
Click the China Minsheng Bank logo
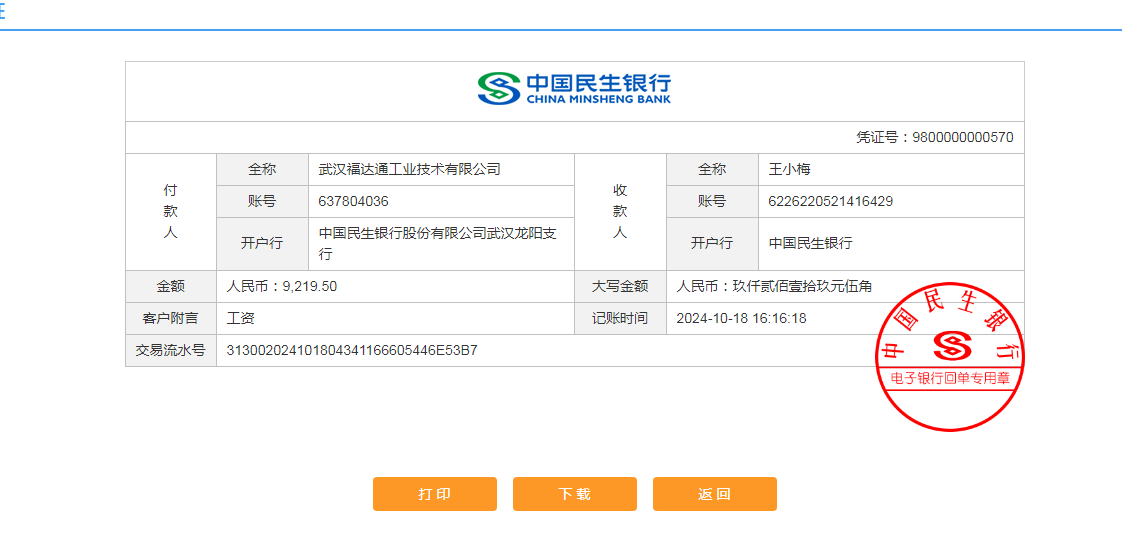point(575,89)
